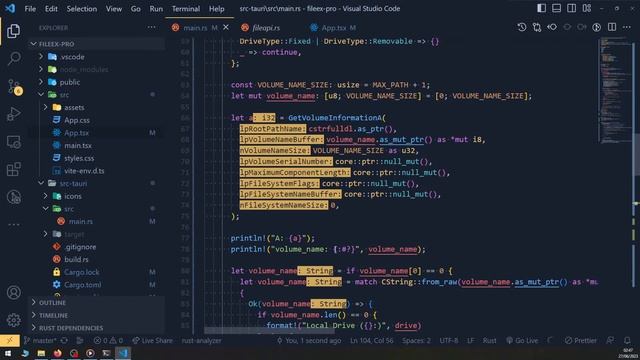
Task: Toggle the bottom Panel visibility
Action: tap(556, 8)
